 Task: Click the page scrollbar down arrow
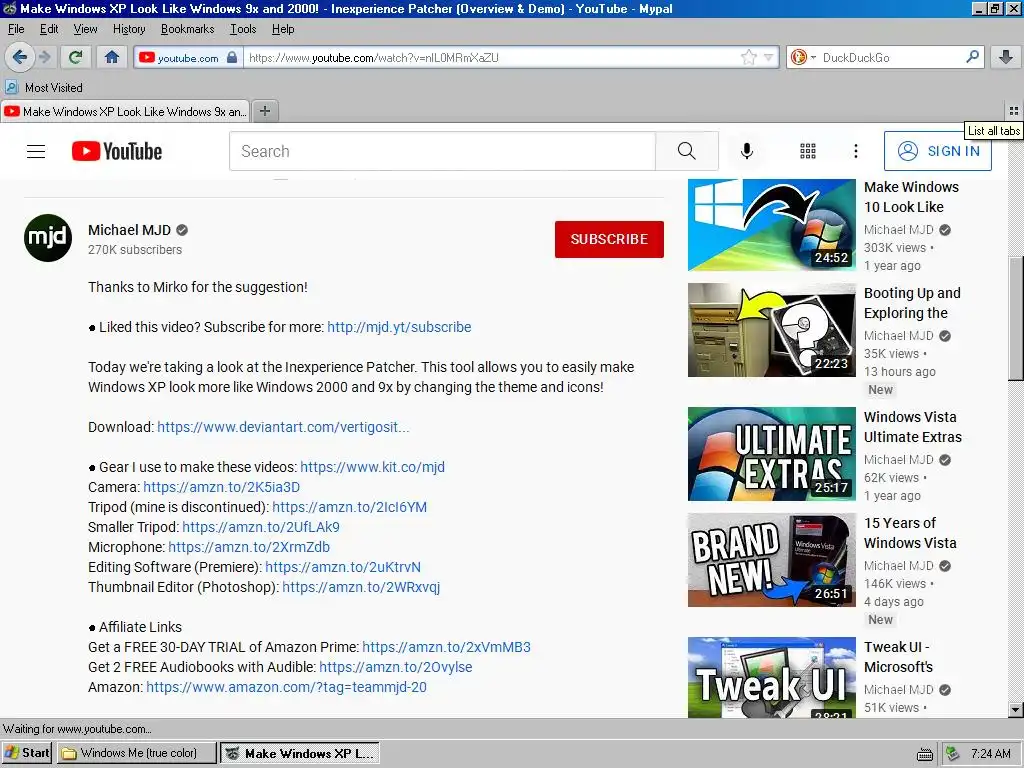point(1016,710)
